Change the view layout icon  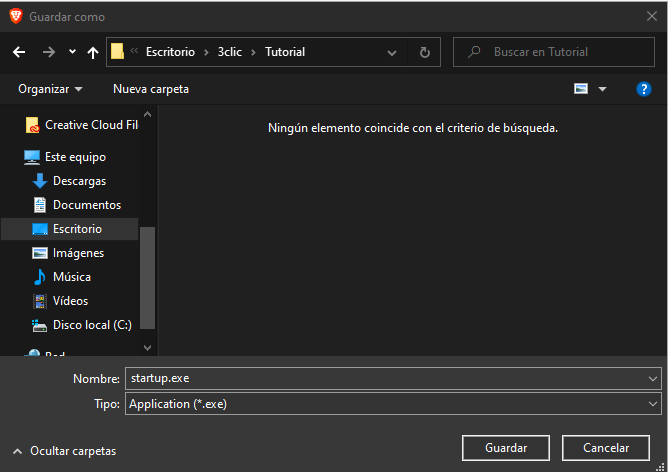tap(580, 89)
